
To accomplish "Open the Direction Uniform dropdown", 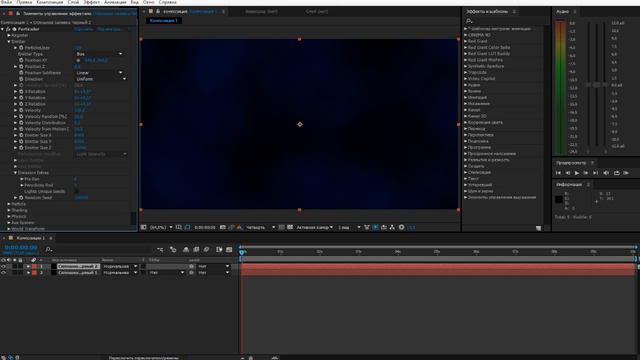I will click(x=101, y=79).
